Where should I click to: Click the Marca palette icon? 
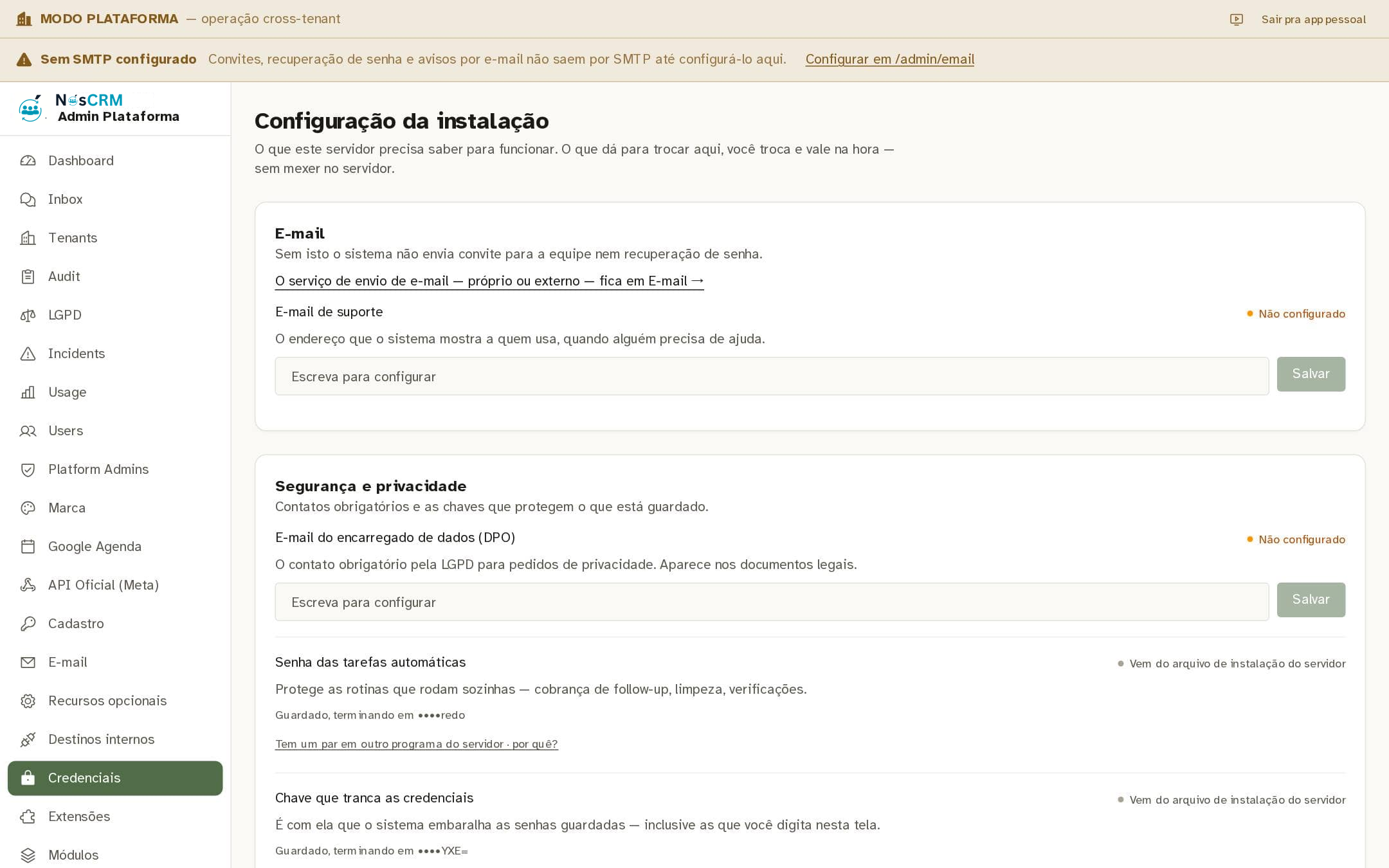28,508
